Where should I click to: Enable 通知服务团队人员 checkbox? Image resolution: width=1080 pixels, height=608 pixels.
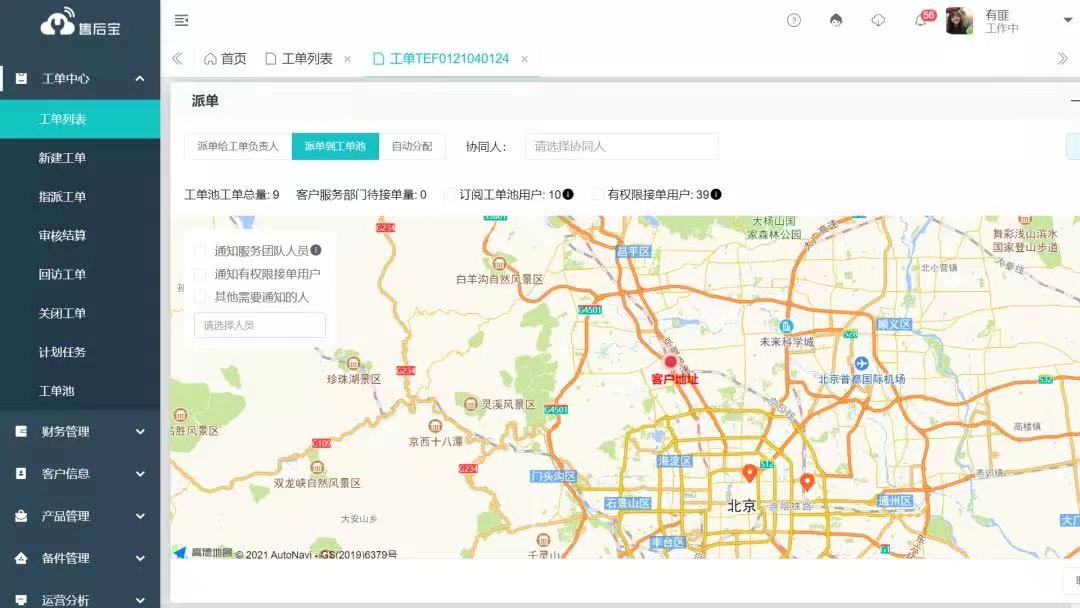point(201,251)
